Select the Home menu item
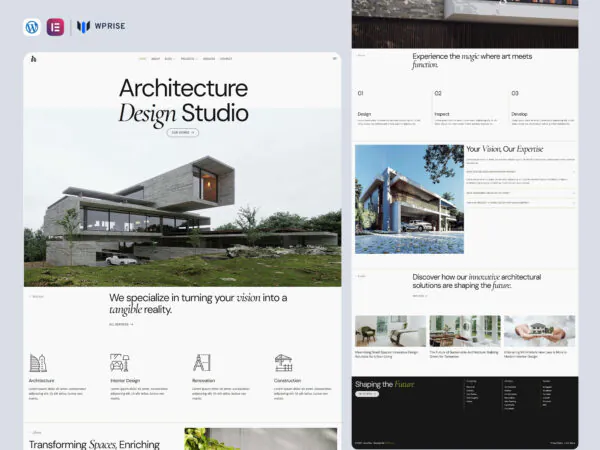 pos(142,60)
